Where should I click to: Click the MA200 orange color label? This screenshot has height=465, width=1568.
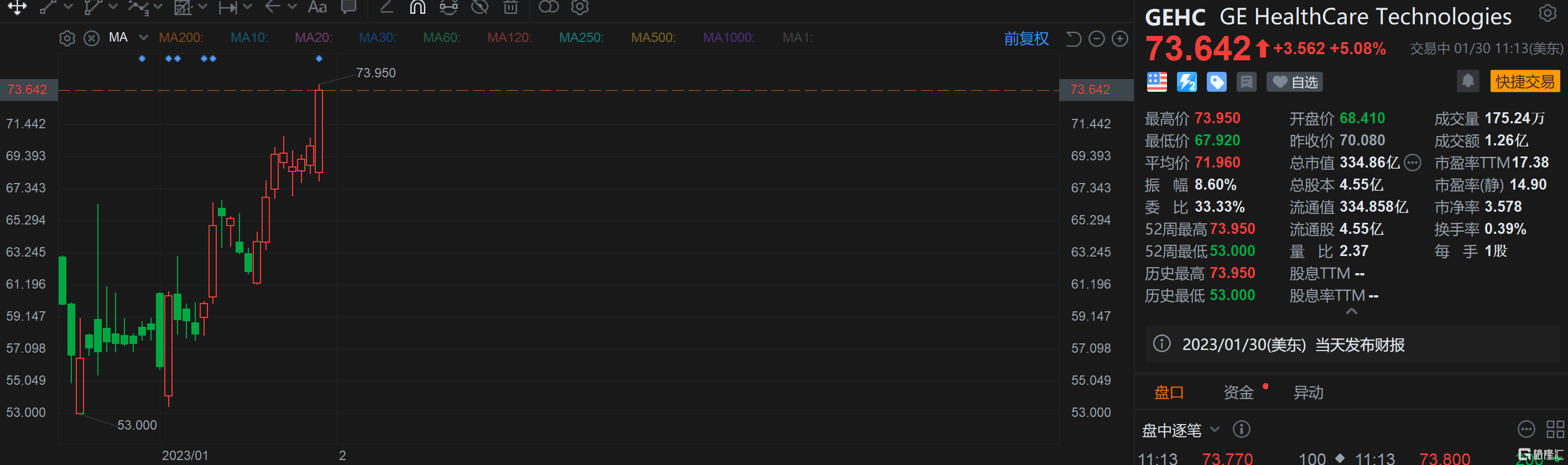pos(181,38)
